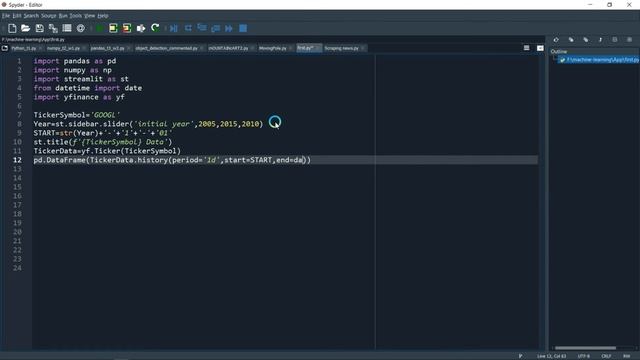Click the round @ symbol toolbar icon
Viewport: 640px width, 360px height.
click(x=81, y=28)
